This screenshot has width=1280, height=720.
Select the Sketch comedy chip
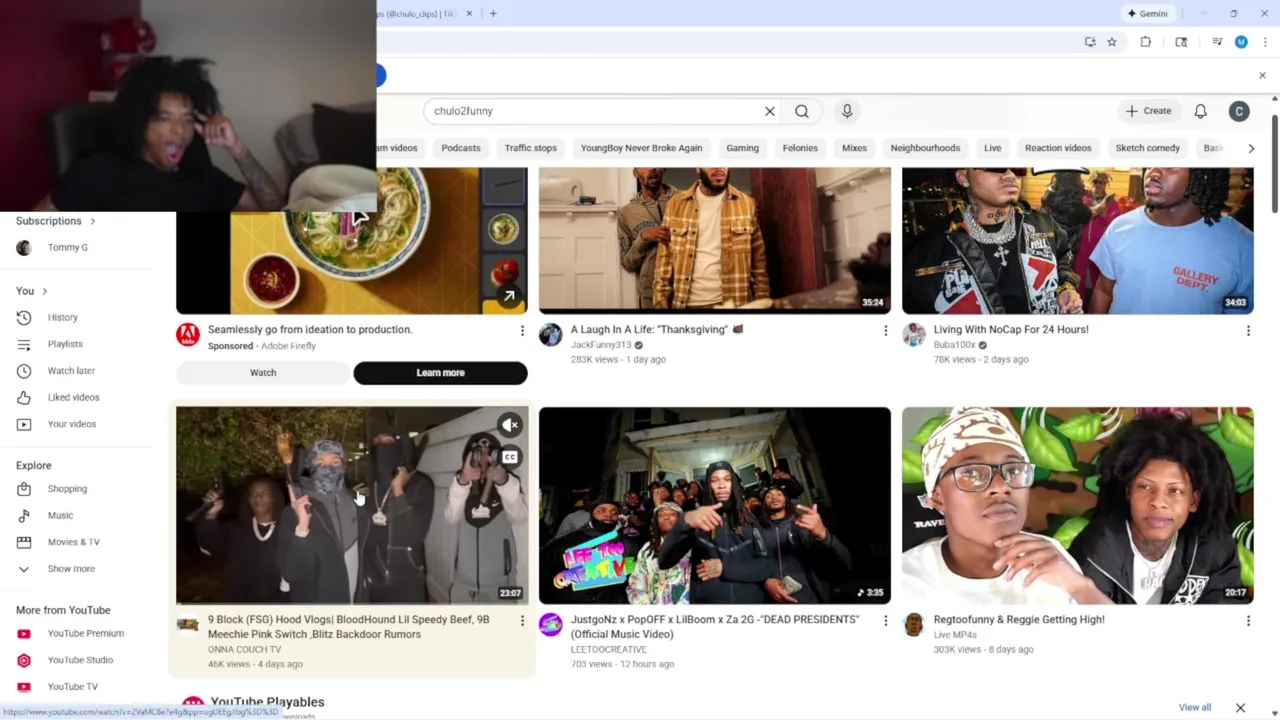1148,148
